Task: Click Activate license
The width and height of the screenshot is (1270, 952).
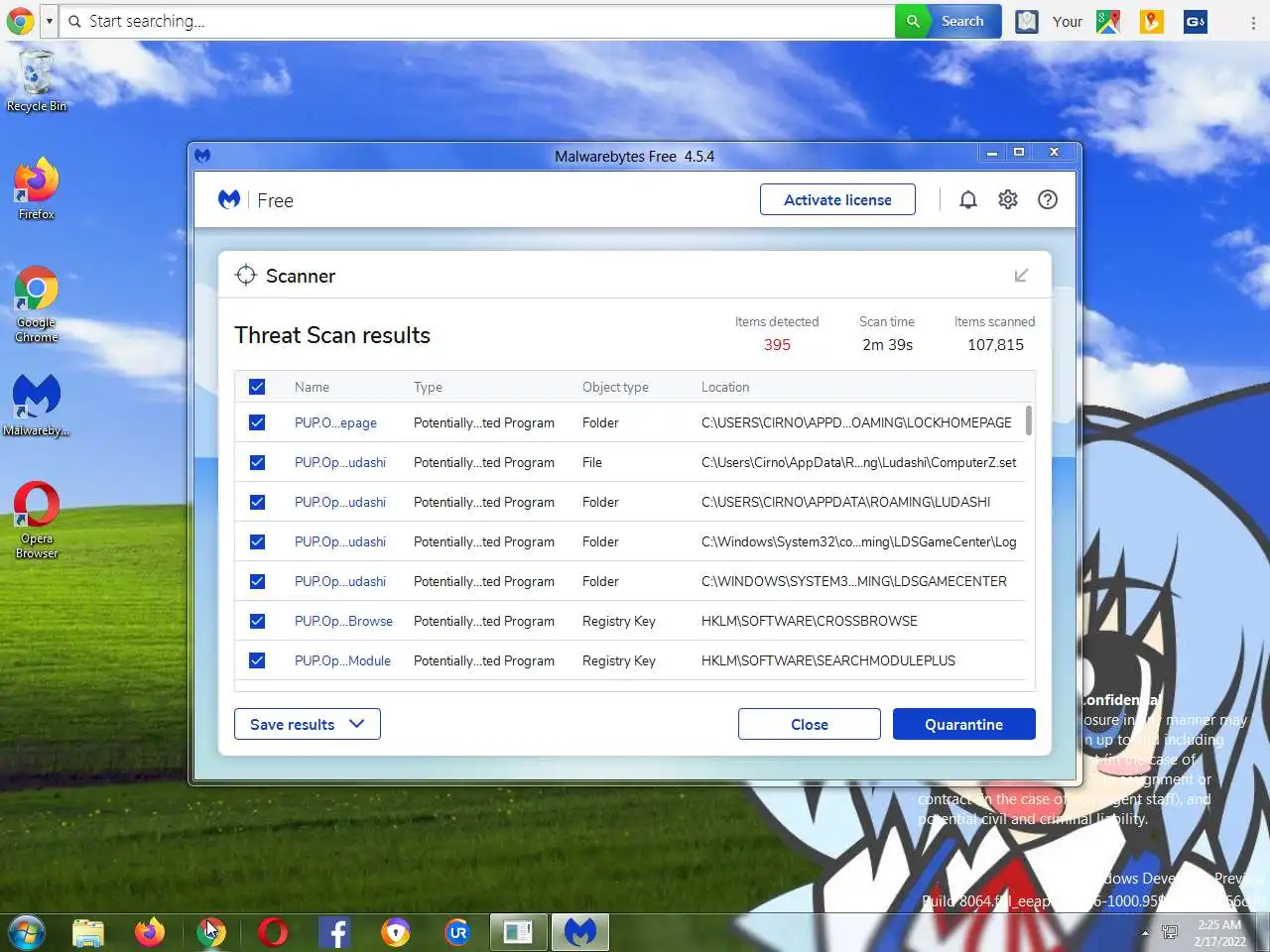Action: click(x=837, y=199)
